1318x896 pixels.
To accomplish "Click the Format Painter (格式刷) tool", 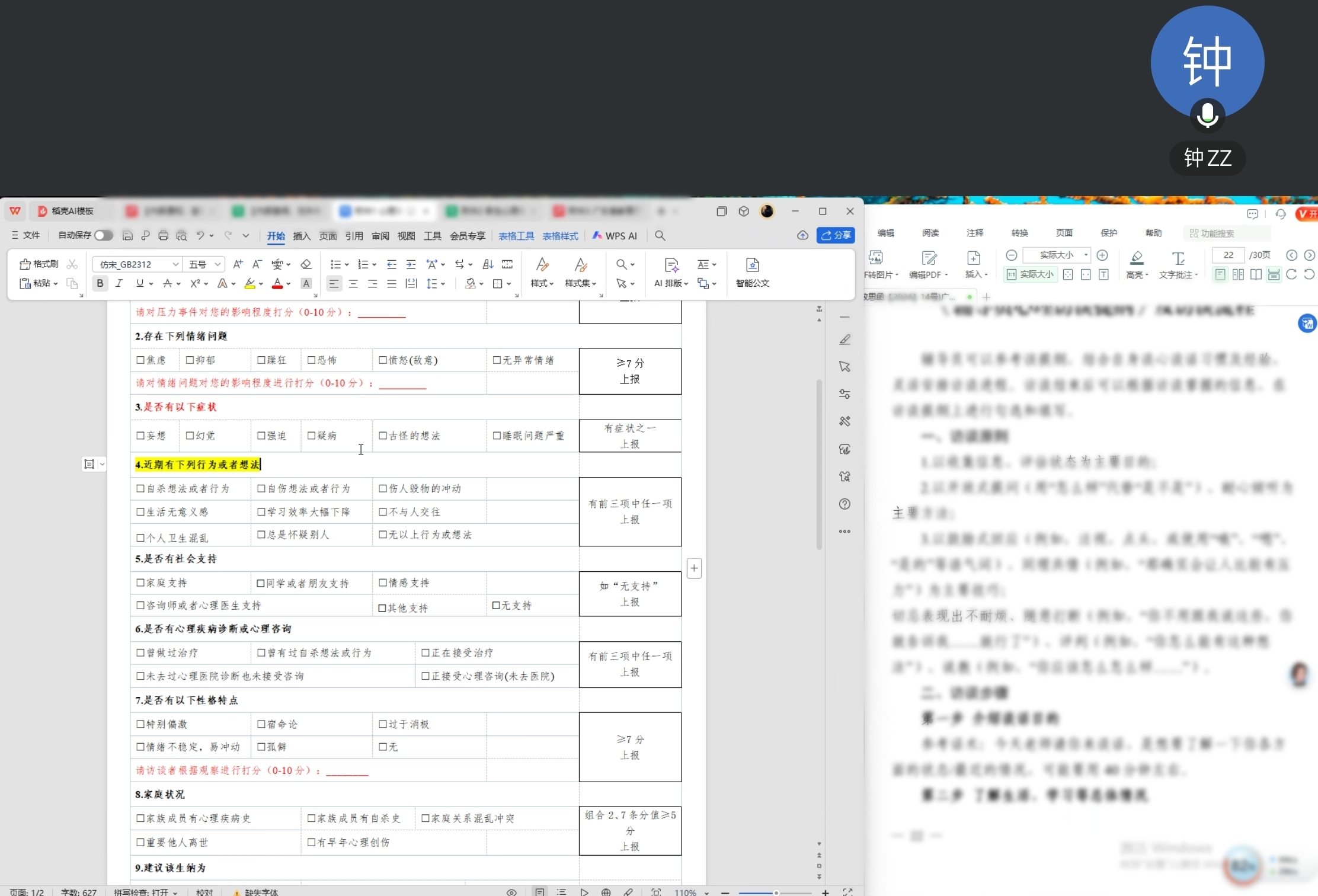I will [39, 264].
